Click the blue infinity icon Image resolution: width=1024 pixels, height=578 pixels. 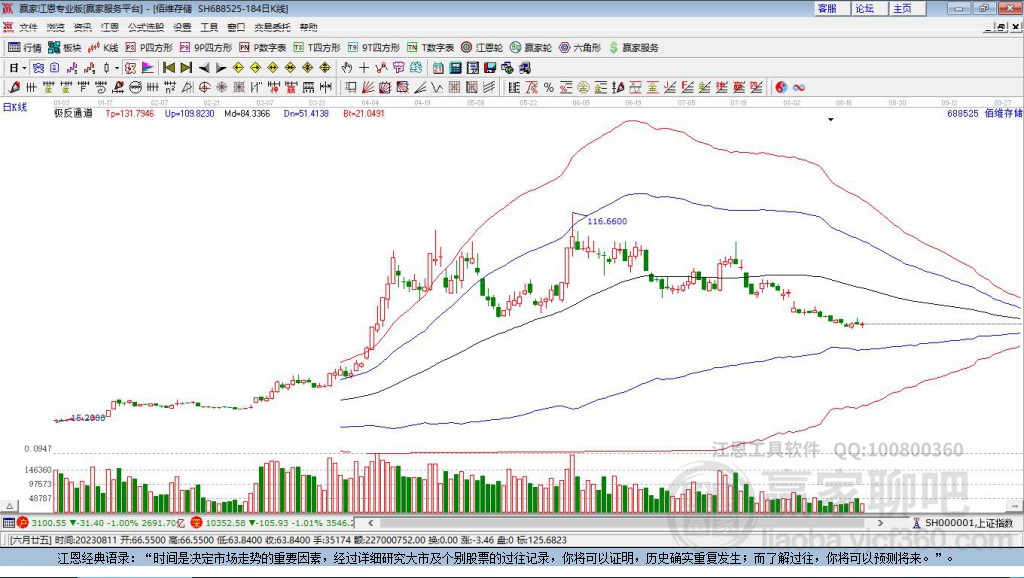tap(799, 88)
